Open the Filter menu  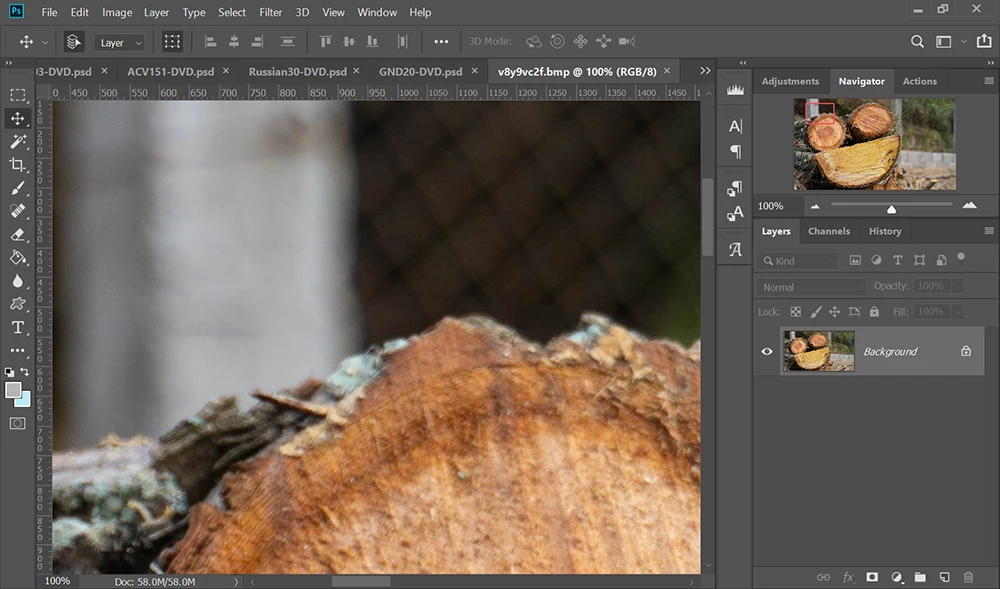[270, 12]
